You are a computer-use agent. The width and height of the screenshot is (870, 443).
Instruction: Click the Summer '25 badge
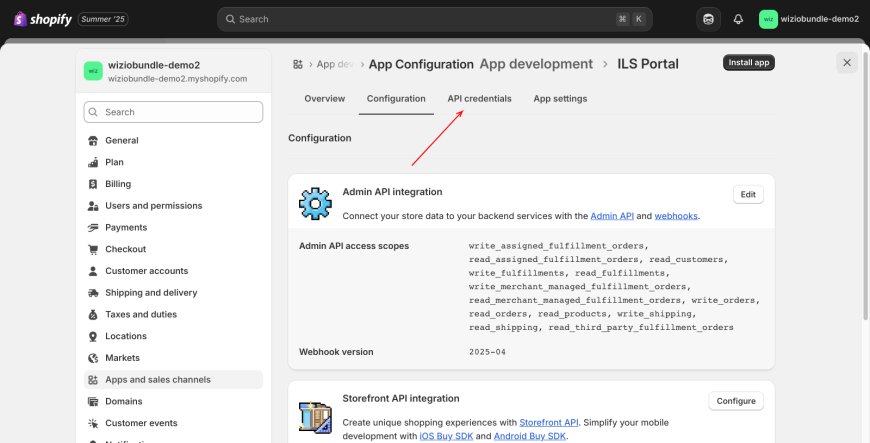tap(103, 19)
